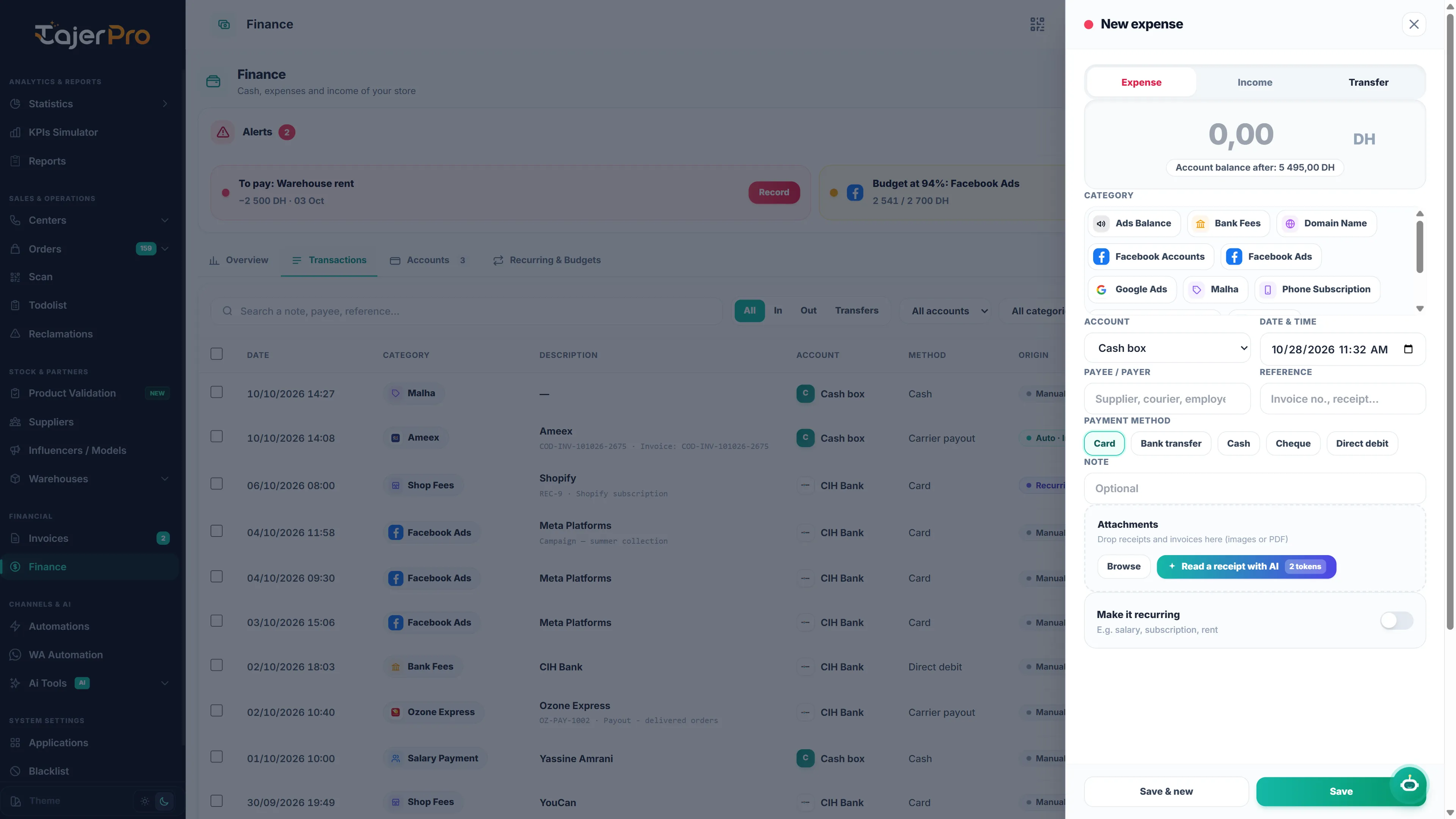Viewport: 1456px width, 819px height.
Task: Open the QR code scanner icon
Action: tap(1037, 24)
